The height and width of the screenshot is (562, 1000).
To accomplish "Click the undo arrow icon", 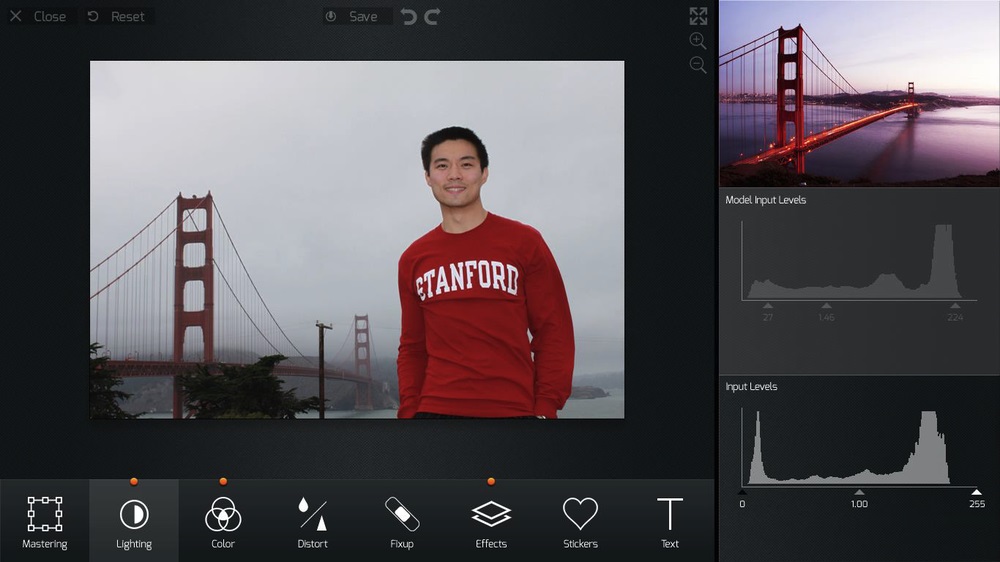I will pos(409,17).
